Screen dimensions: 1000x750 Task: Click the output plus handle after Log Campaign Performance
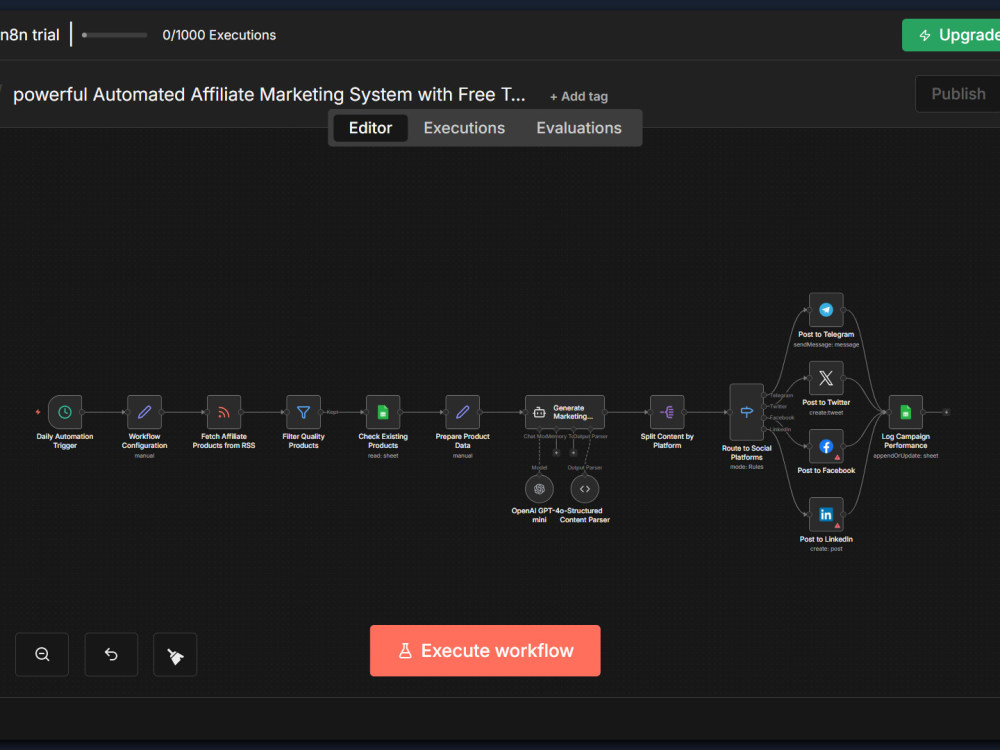point(946,412)
